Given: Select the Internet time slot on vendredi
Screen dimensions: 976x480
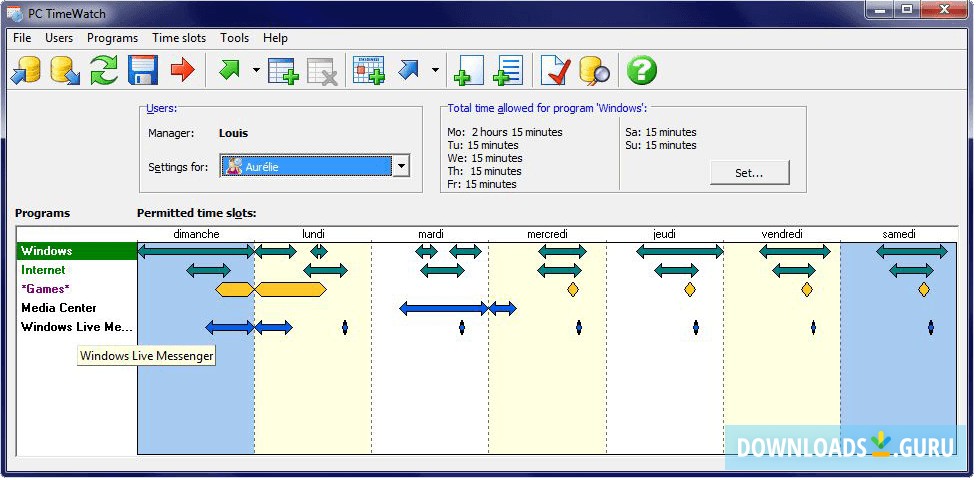Looking at the screenshot, I should coord(794,270).
